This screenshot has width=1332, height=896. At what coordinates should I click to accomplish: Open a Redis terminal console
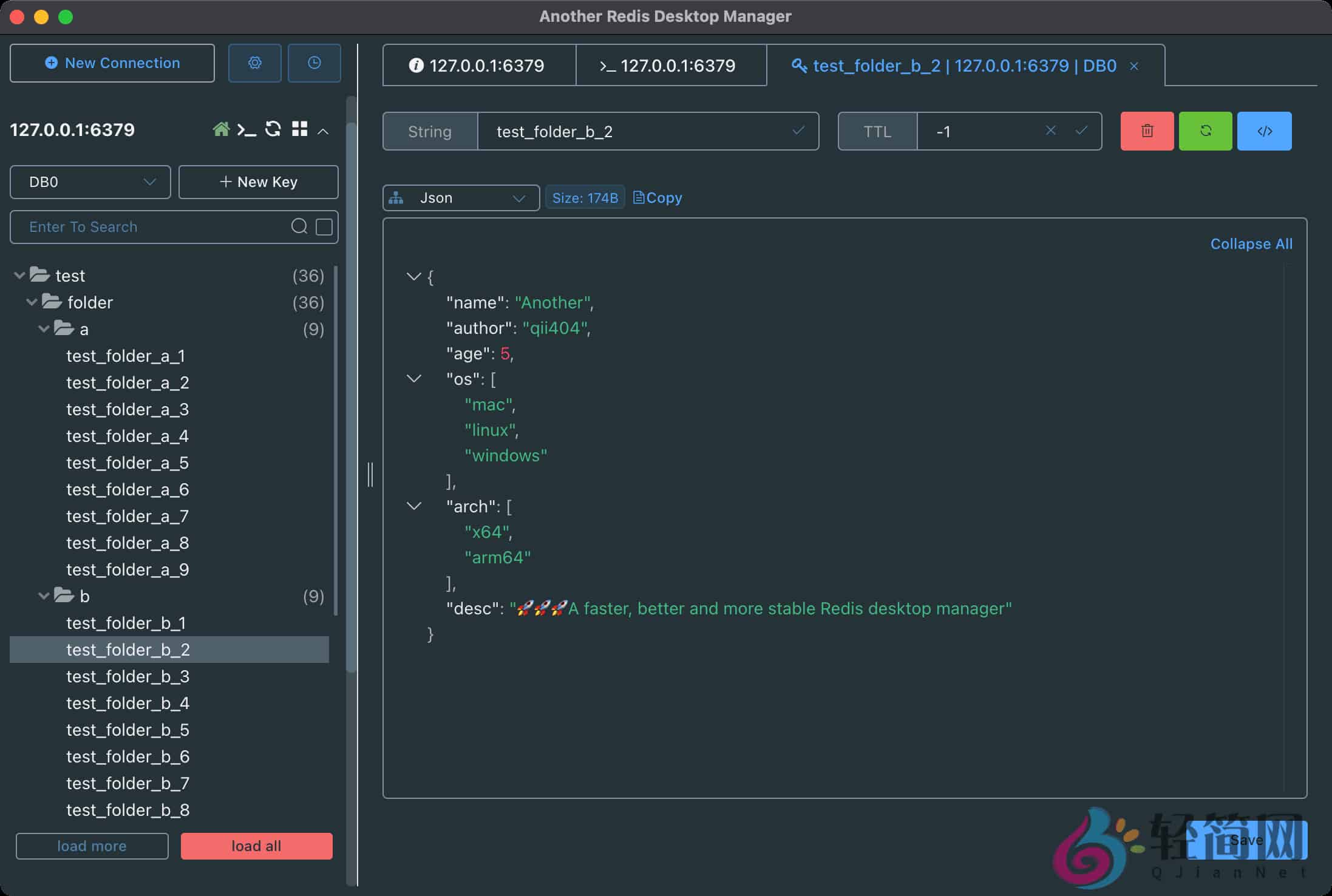pos(247,129)
